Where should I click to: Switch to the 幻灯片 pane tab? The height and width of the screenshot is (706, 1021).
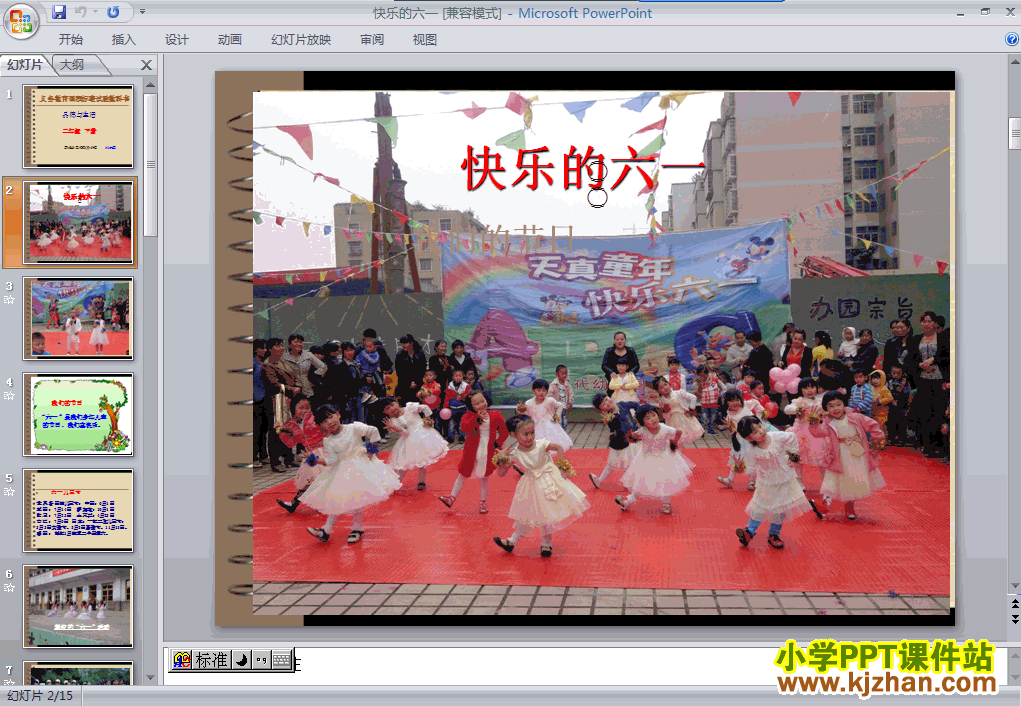tap(25, 64)
